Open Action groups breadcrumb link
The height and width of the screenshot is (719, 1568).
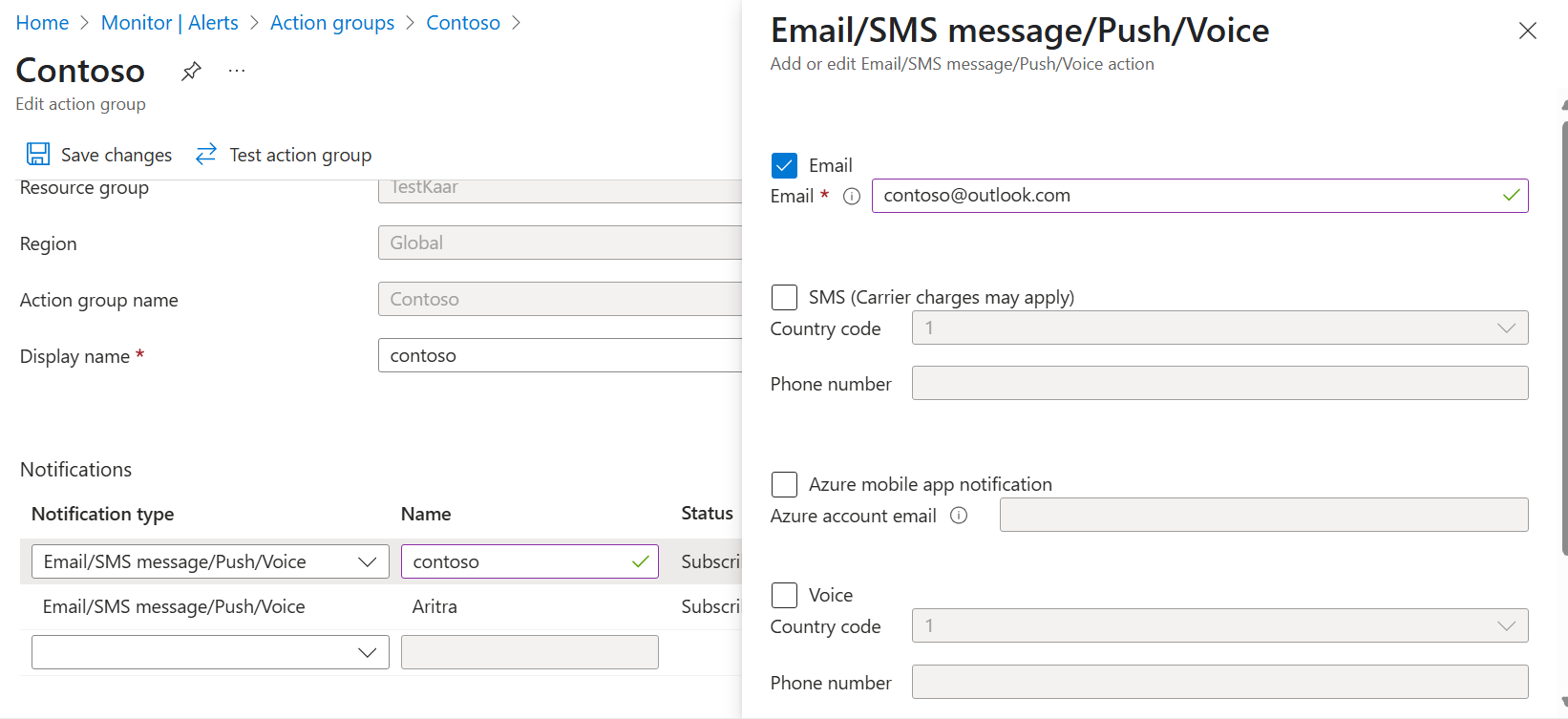(x=332, y=23)
